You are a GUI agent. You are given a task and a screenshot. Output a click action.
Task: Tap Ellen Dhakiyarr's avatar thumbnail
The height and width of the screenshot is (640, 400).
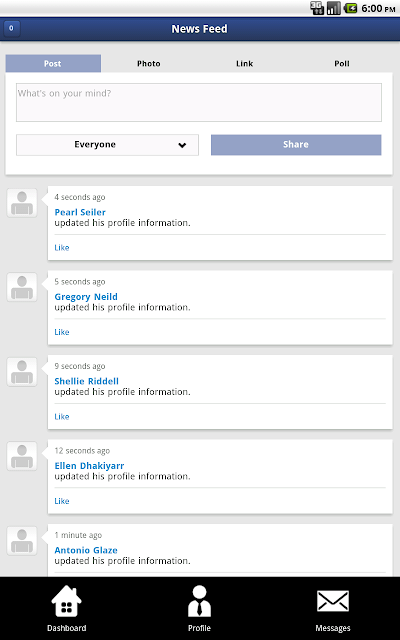22,456
